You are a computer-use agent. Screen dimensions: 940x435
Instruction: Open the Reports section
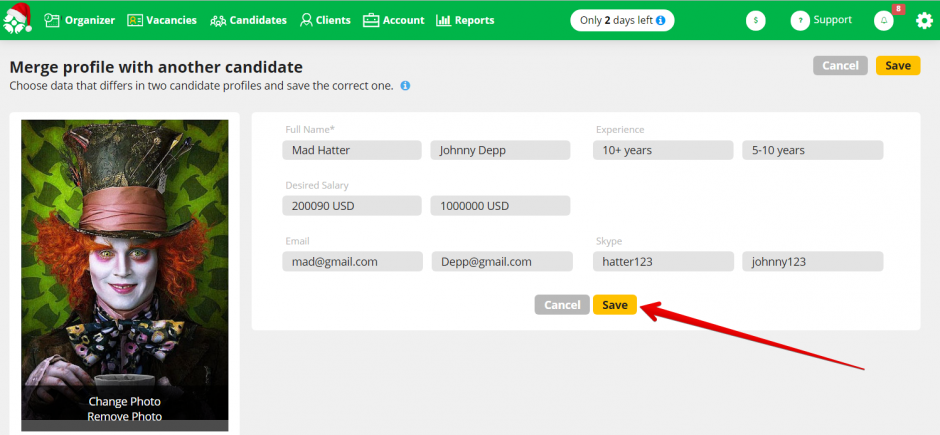tap(465, 20)
